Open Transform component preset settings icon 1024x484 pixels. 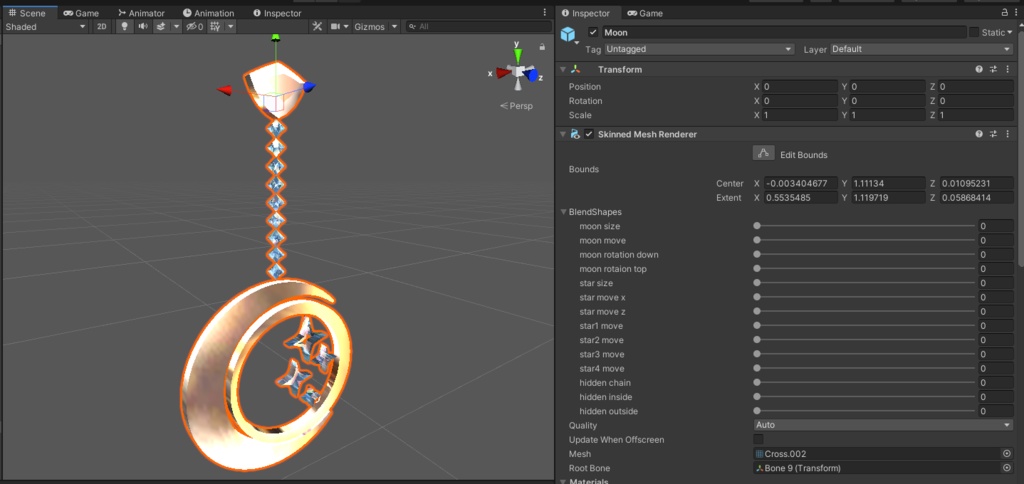tap(993, 69)
